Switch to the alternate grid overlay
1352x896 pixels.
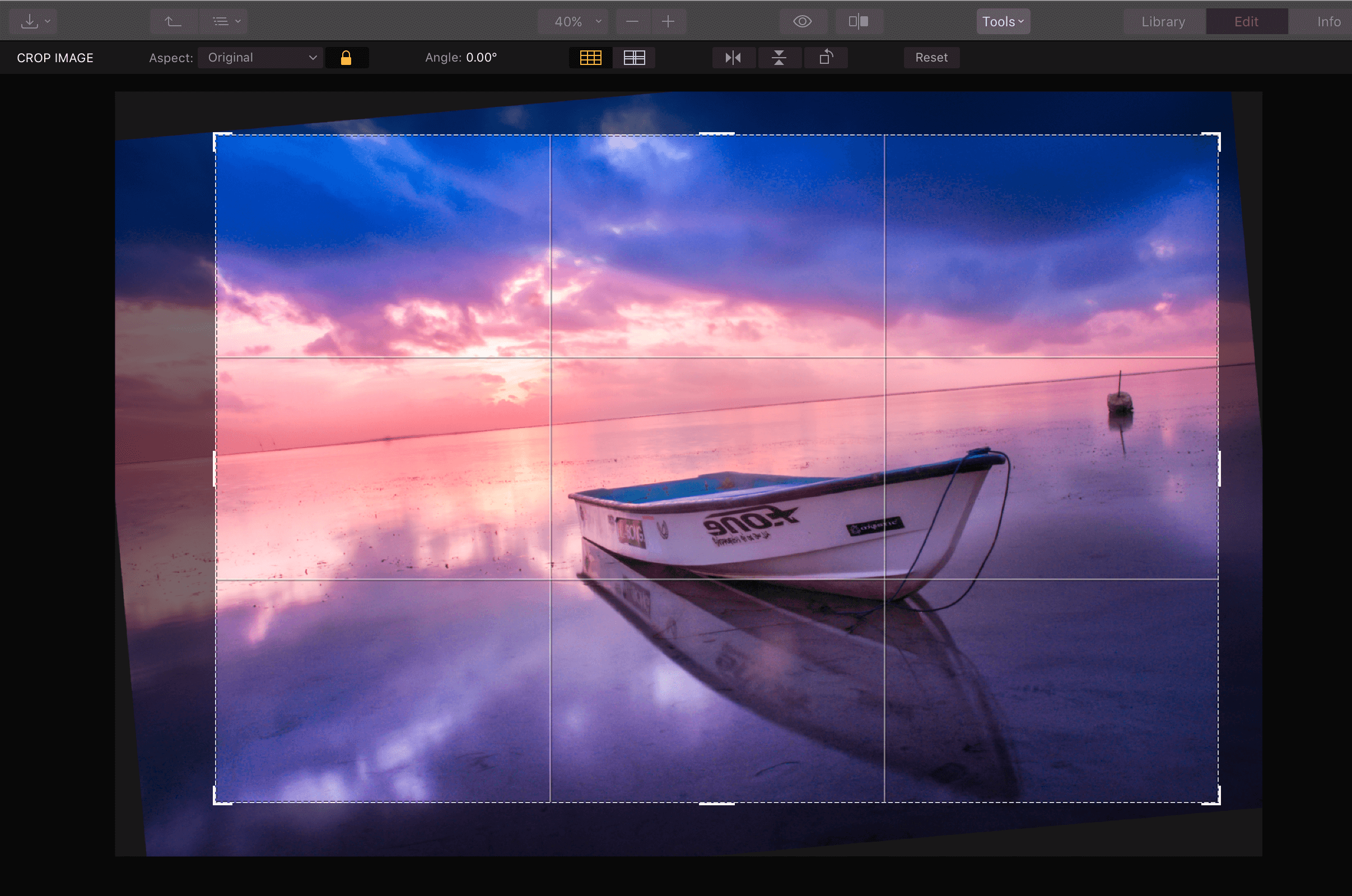[635, 58]
